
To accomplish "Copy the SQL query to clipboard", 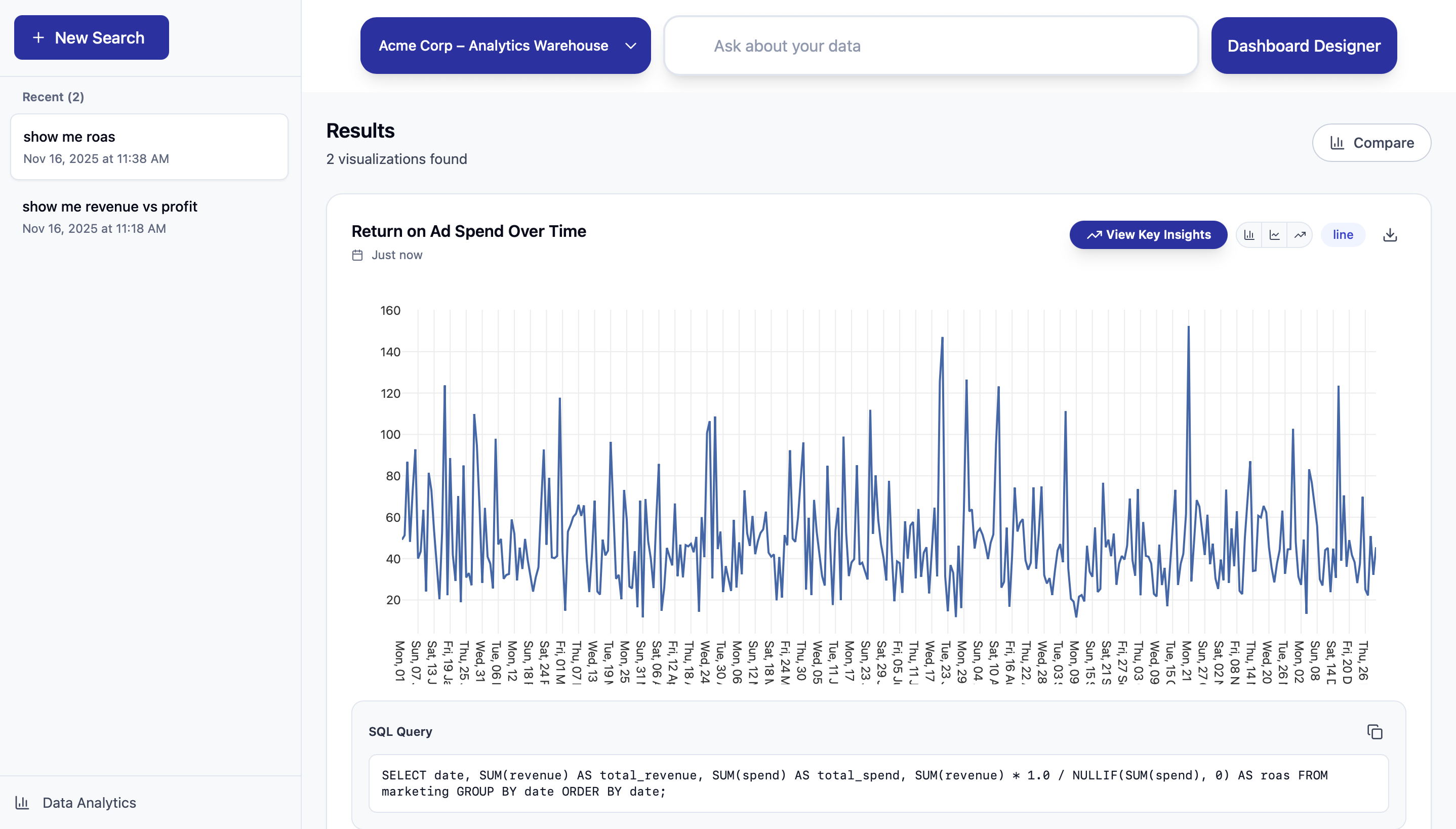I will [x=1374, y=732].
